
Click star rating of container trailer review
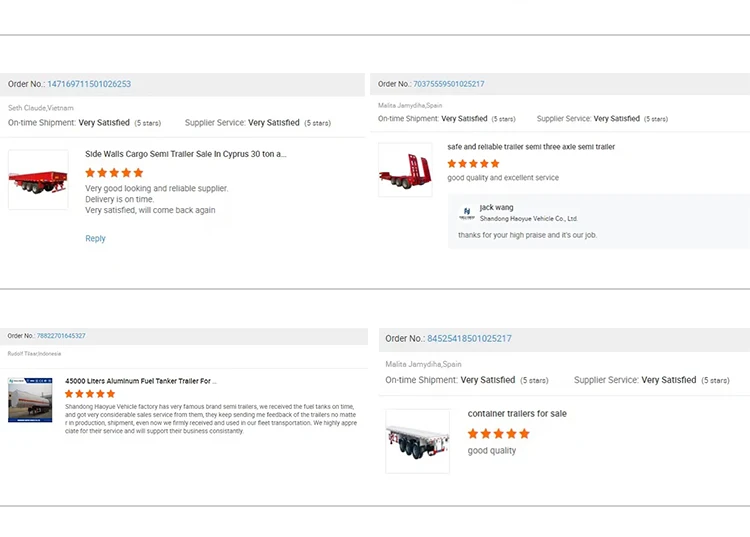click(x=498, y=434)
